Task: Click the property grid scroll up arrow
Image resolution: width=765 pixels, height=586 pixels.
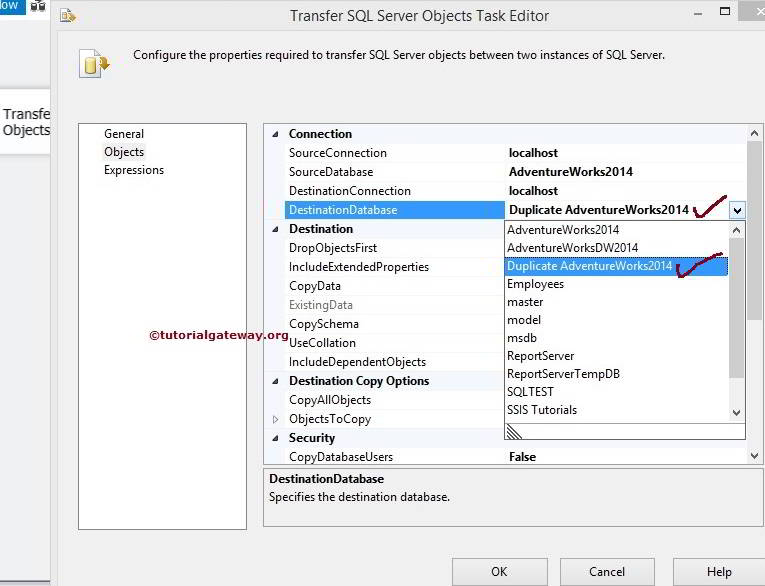Action: [754, 133]
